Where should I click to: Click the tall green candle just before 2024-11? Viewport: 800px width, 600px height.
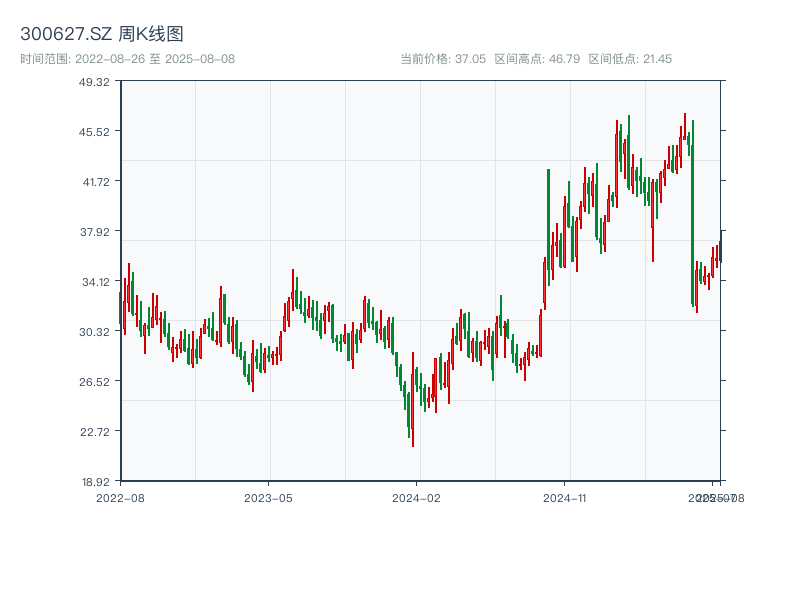(548, 225)
